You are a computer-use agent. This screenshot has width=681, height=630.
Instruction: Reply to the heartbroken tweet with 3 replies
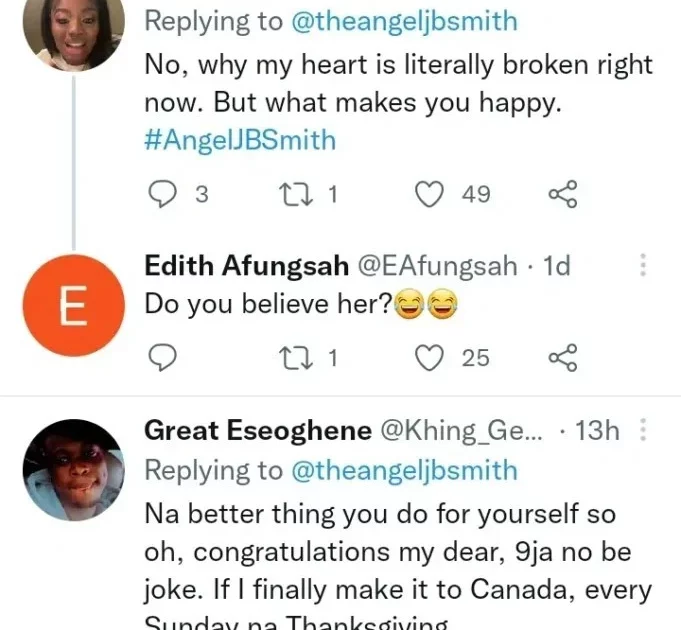pyautogui.click(x=162, y=194)
